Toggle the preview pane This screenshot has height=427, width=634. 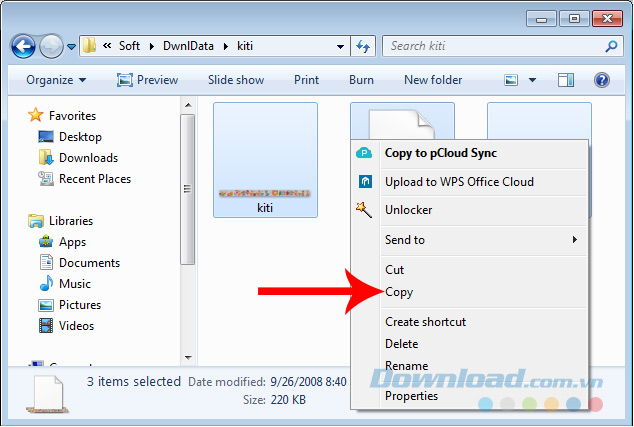566,80
